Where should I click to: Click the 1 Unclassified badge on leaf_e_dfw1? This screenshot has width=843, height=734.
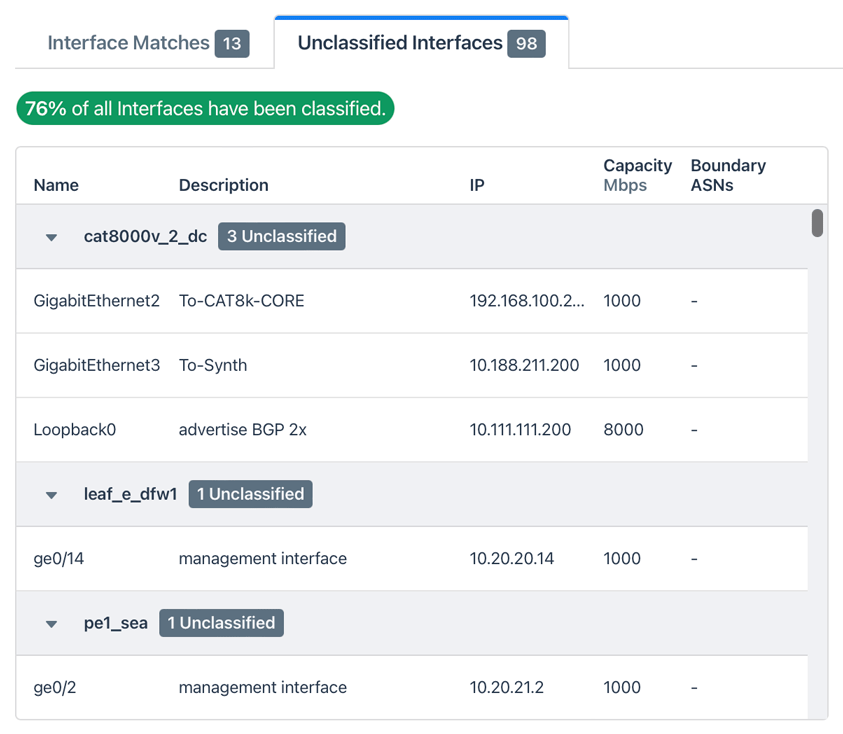coord(250,493)
